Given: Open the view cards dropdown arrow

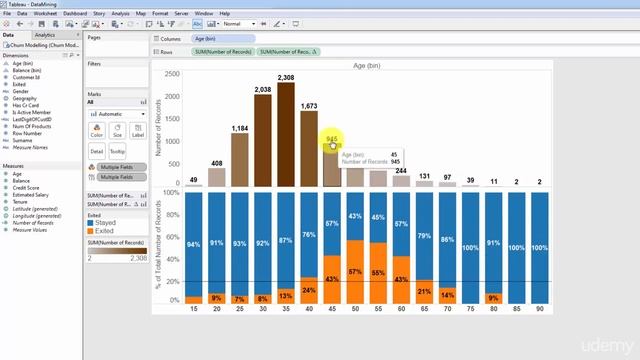Looking at the screenshot, I should [x=218, y=24].
